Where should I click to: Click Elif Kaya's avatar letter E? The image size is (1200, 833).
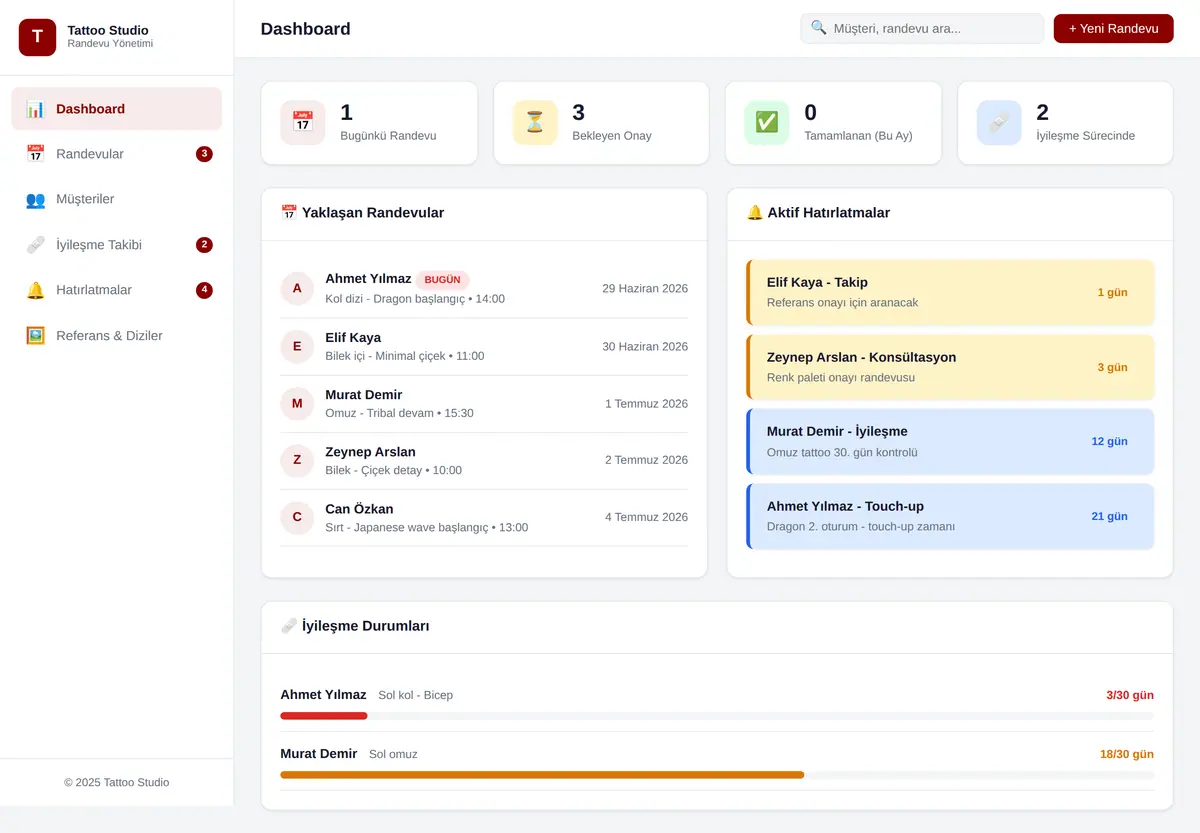click(297, 347)
